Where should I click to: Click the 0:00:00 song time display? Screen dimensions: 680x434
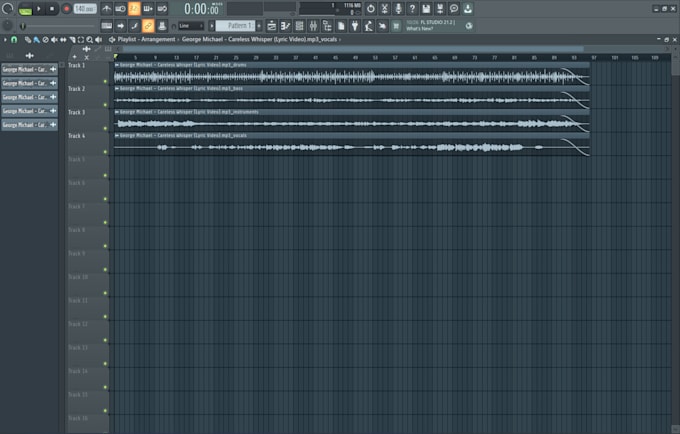(x=202, y=9)
